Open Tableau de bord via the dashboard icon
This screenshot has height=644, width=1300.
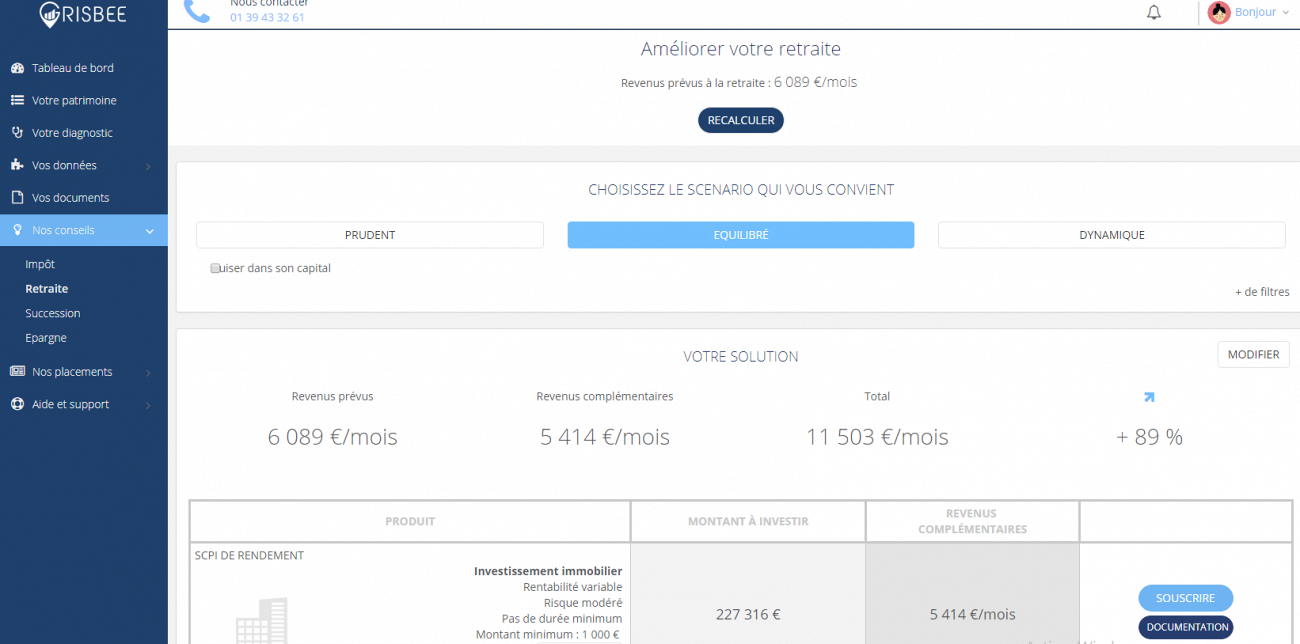point(19,67)
